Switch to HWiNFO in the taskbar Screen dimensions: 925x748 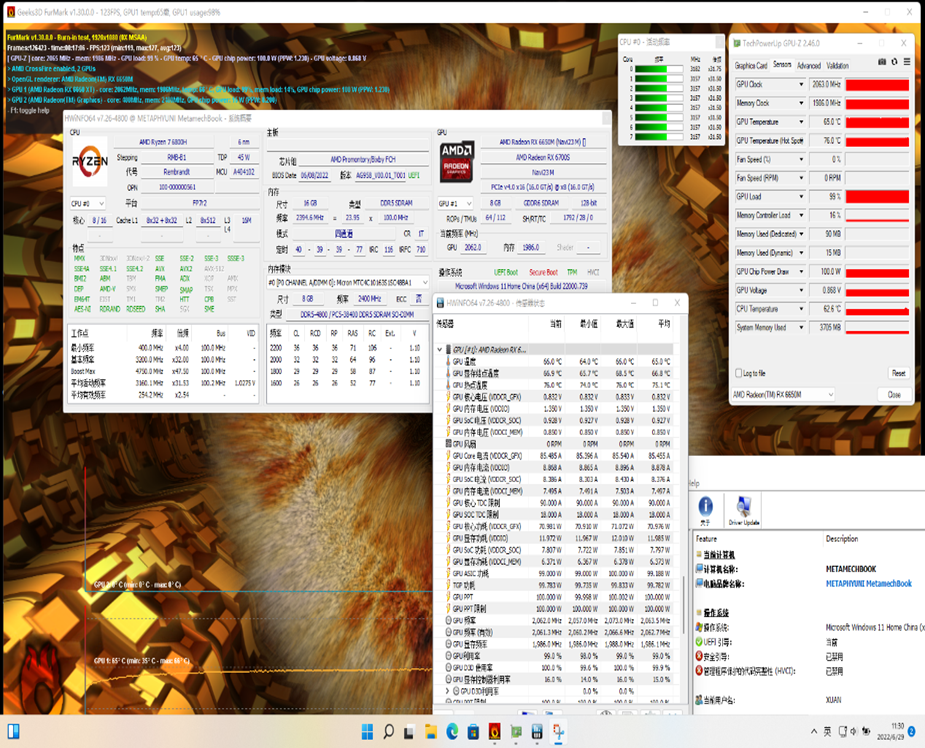point(537,732)
